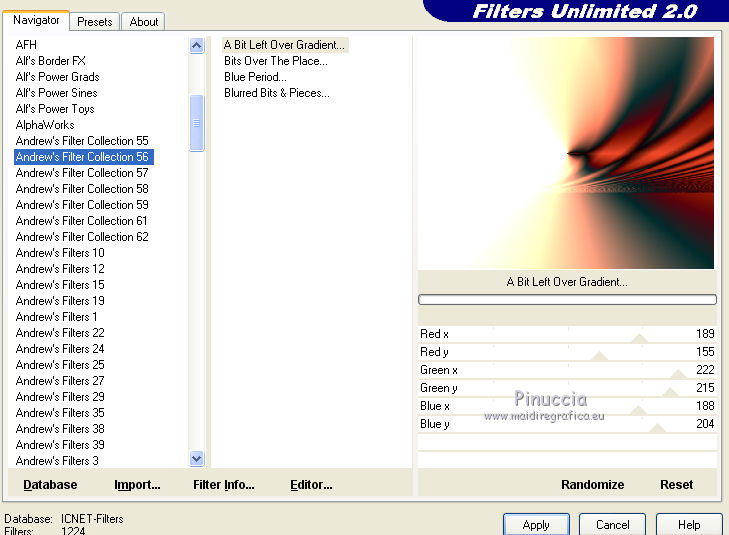Select Andrew's Filter Collection 61
Image resolution: width=729 pixels, height=535 pixels.
[82, 221]
